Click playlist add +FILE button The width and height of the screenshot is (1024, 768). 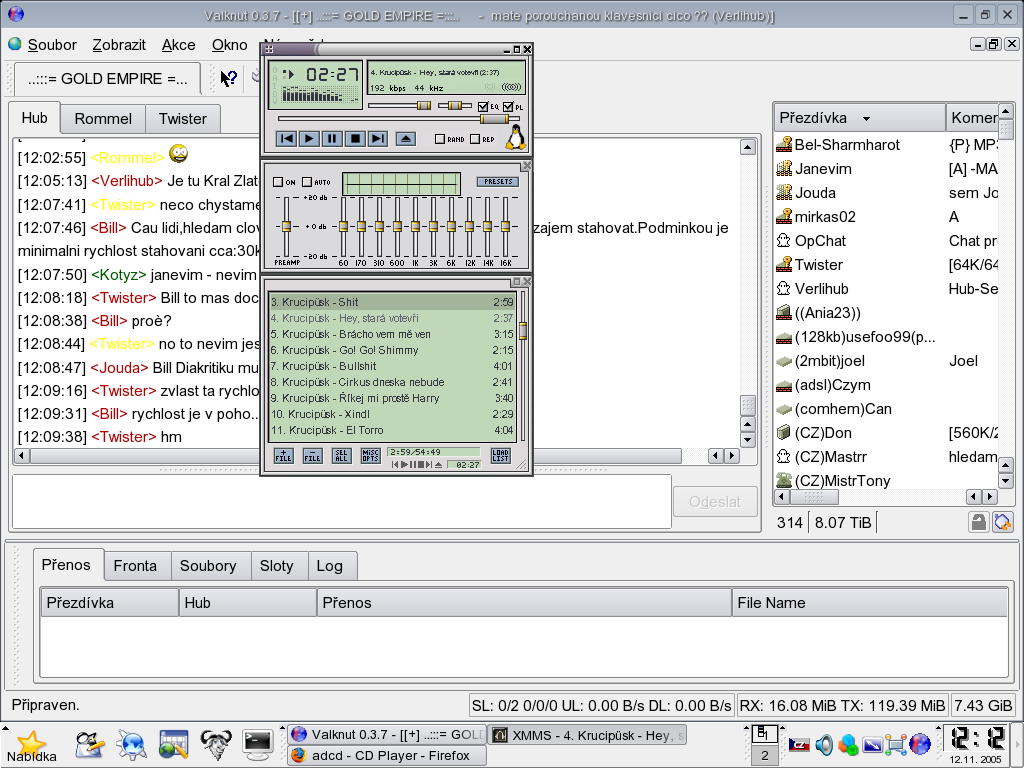click(x=283, y=456)
